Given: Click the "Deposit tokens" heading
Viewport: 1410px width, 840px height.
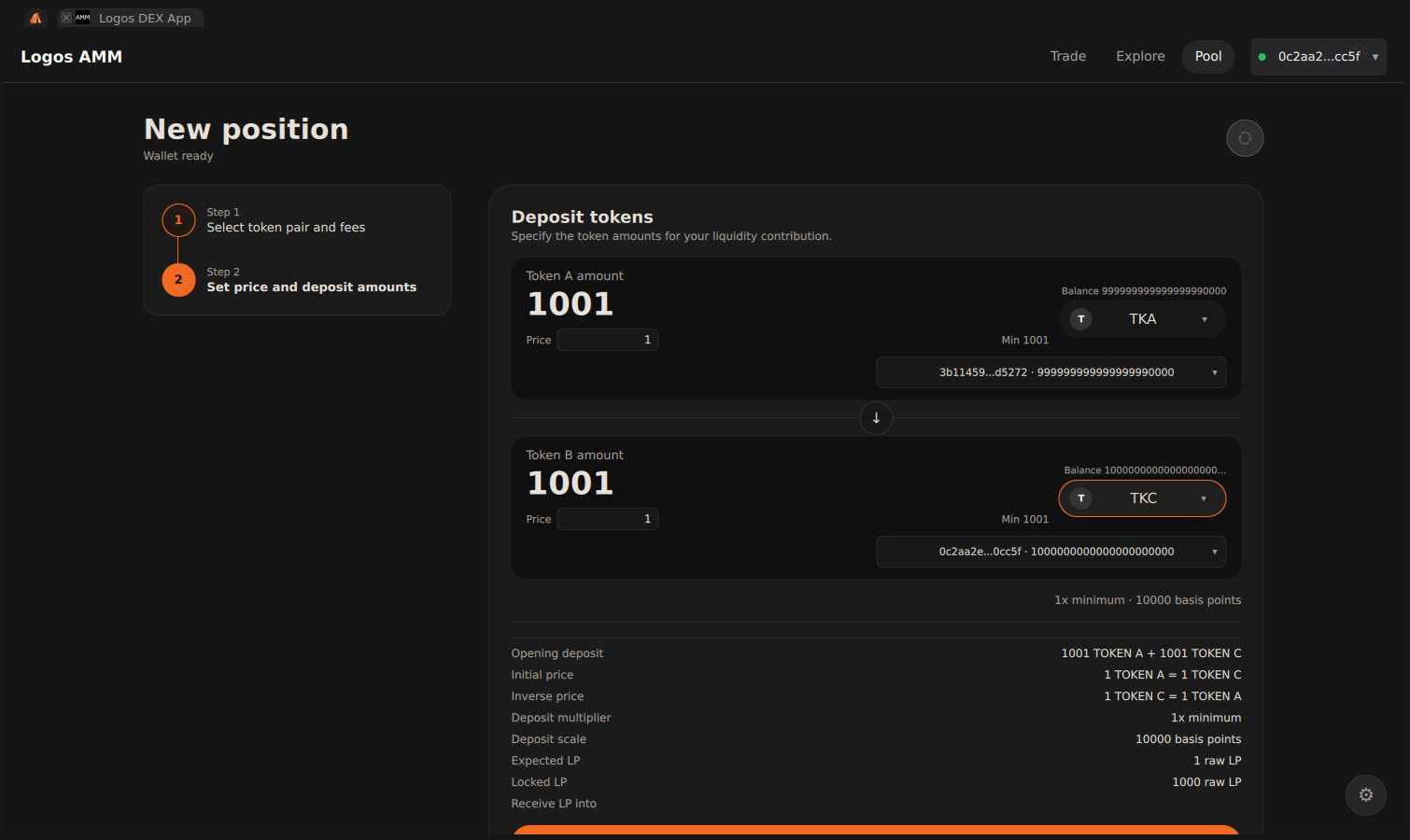Looking at the screenshot, I should [x=582, y=217].
